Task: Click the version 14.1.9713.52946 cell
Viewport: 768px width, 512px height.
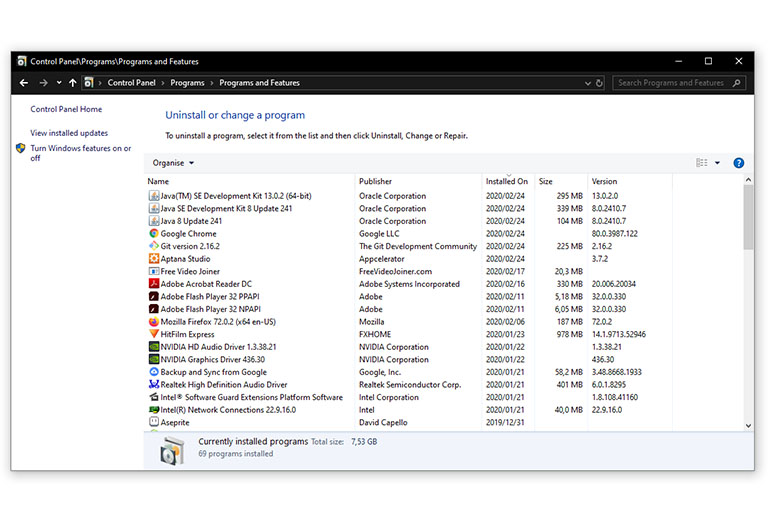Action: pos(619,335)
